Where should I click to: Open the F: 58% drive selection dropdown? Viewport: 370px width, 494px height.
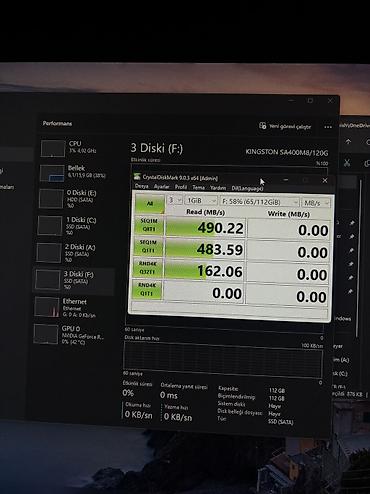259,202
